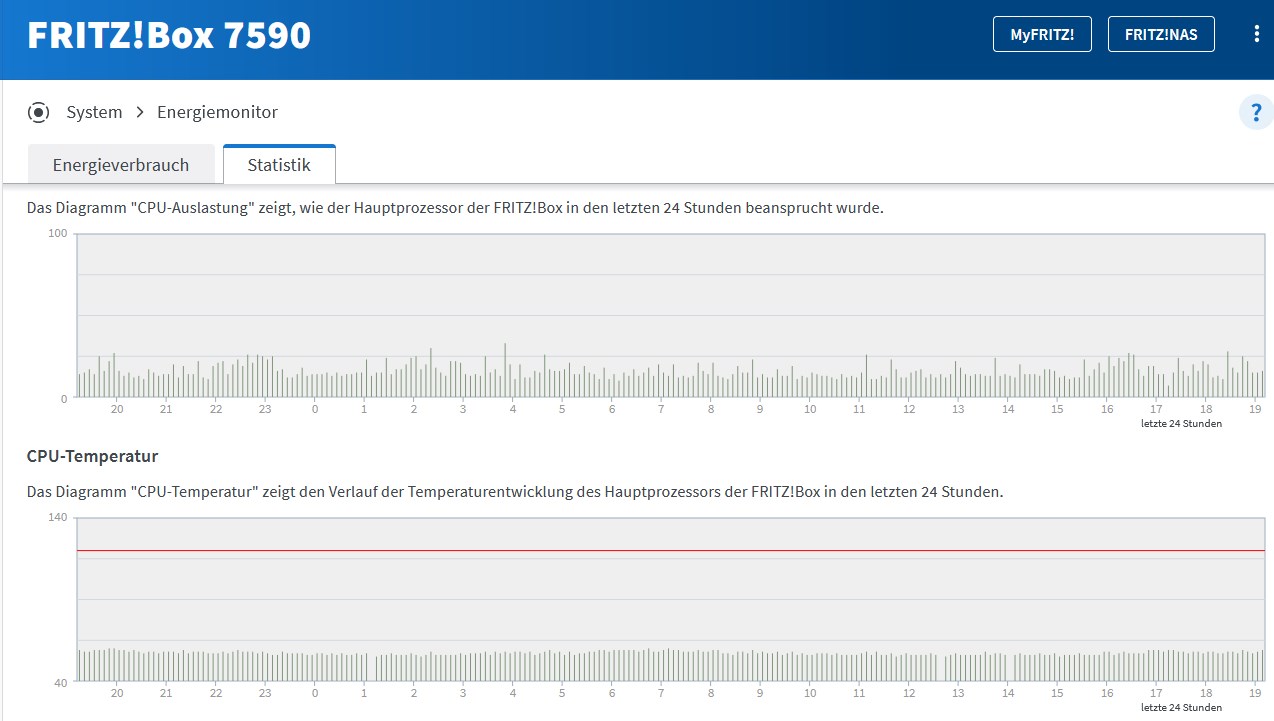The width and height of the screenshot is (1274, 721).
Task: Click 'letzte 24 Stunden' under temperature chart
Action: 1181,707
